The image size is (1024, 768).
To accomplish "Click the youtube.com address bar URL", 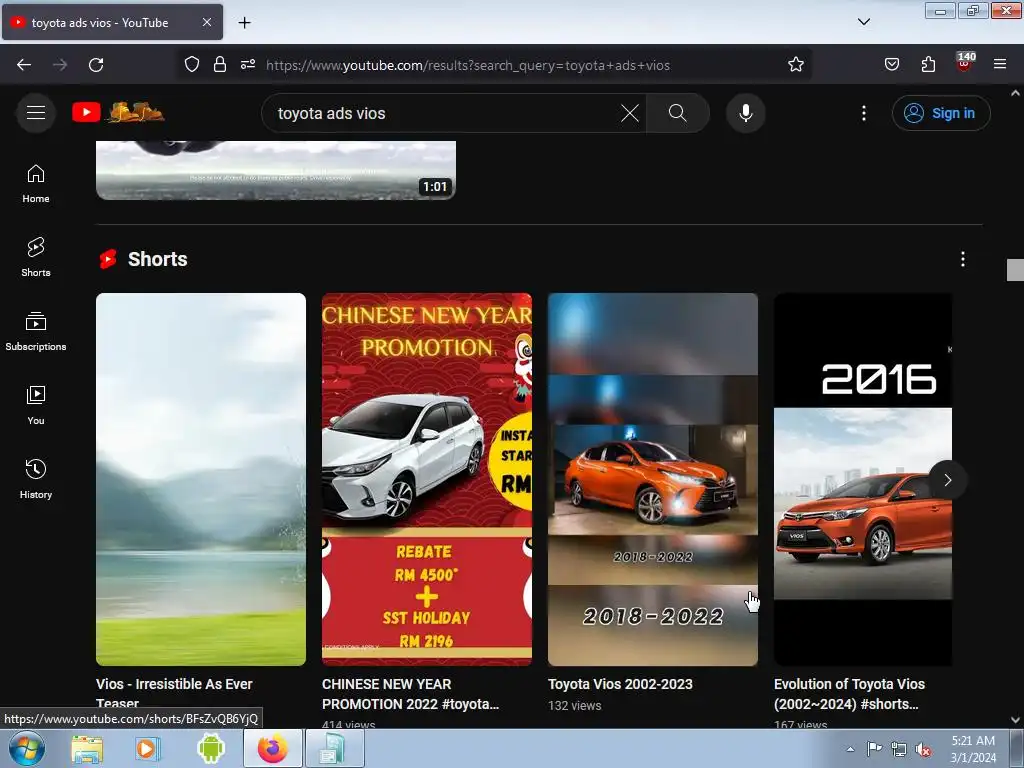I will pos(468,65).
